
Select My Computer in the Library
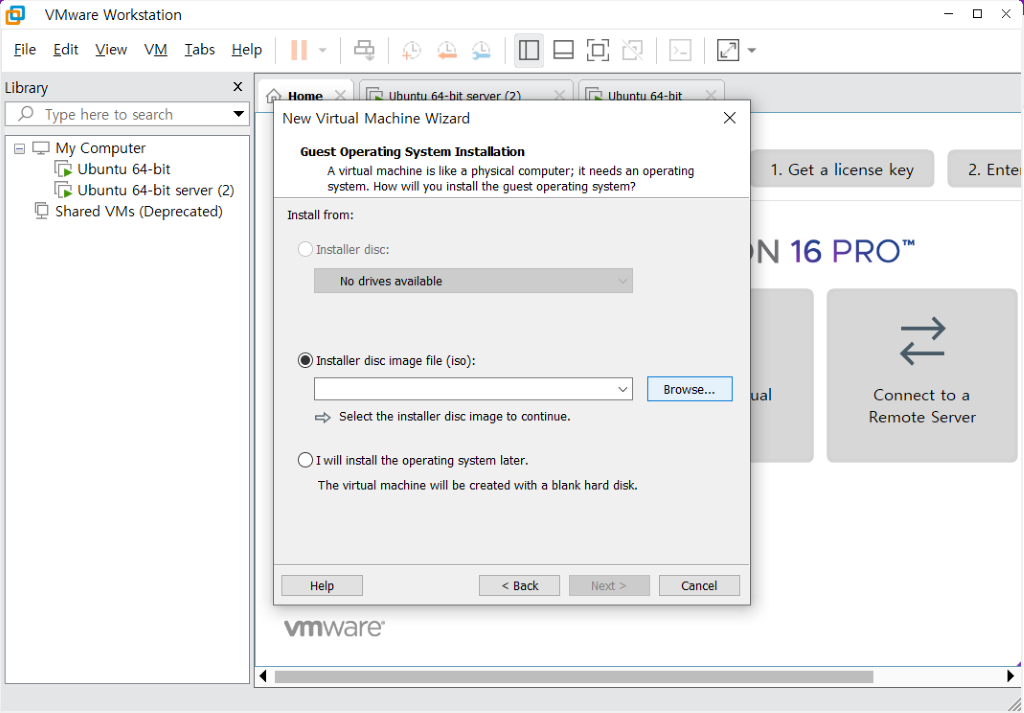(101, 148)
